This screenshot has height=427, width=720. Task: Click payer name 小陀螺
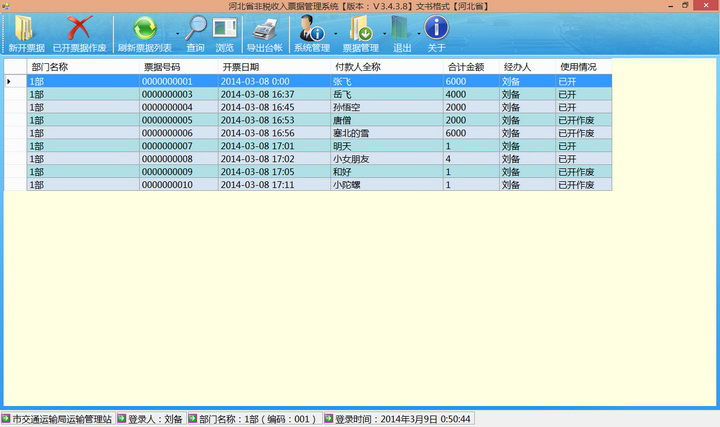[x=347, y=185]
